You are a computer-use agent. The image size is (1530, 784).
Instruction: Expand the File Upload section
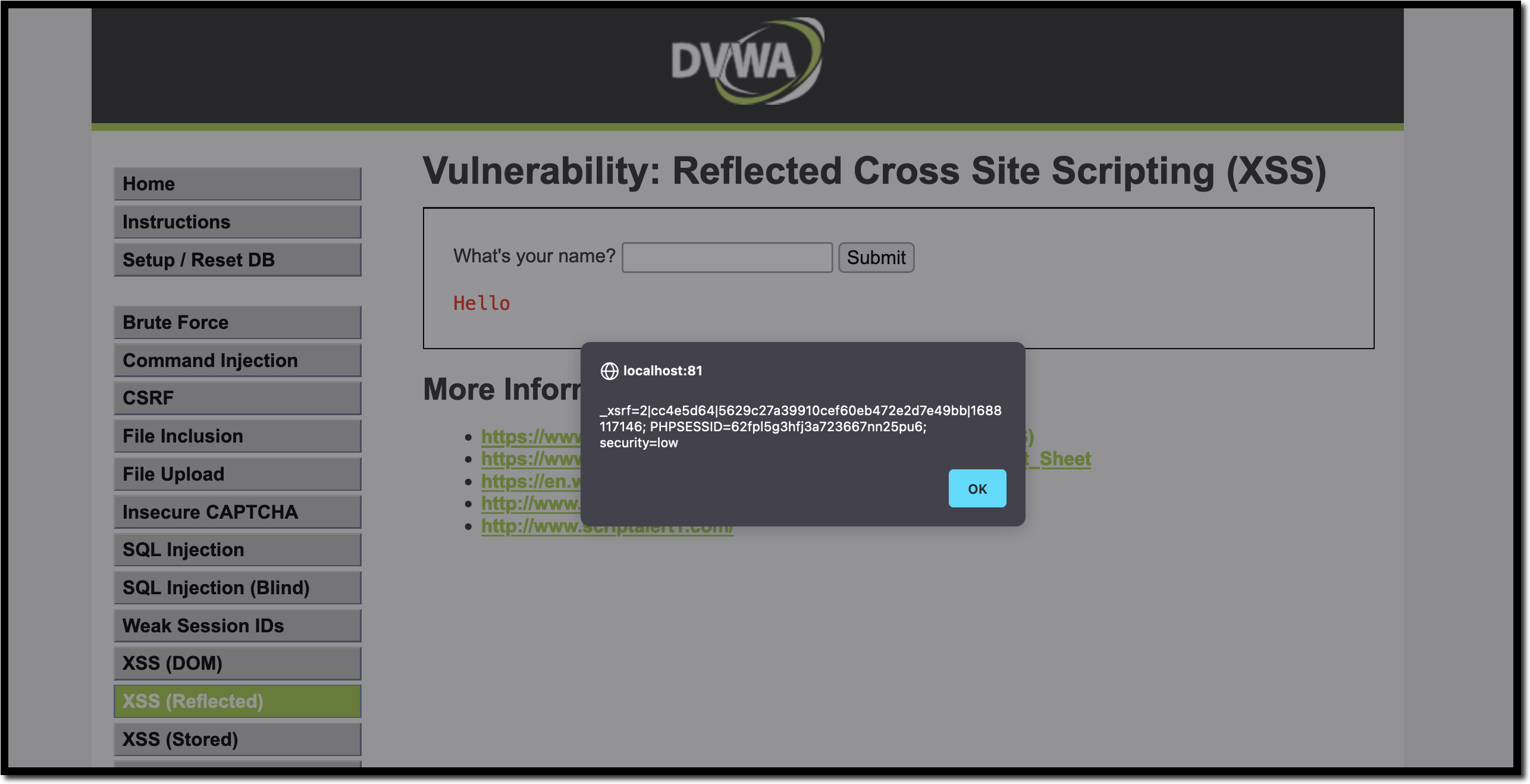239,474
